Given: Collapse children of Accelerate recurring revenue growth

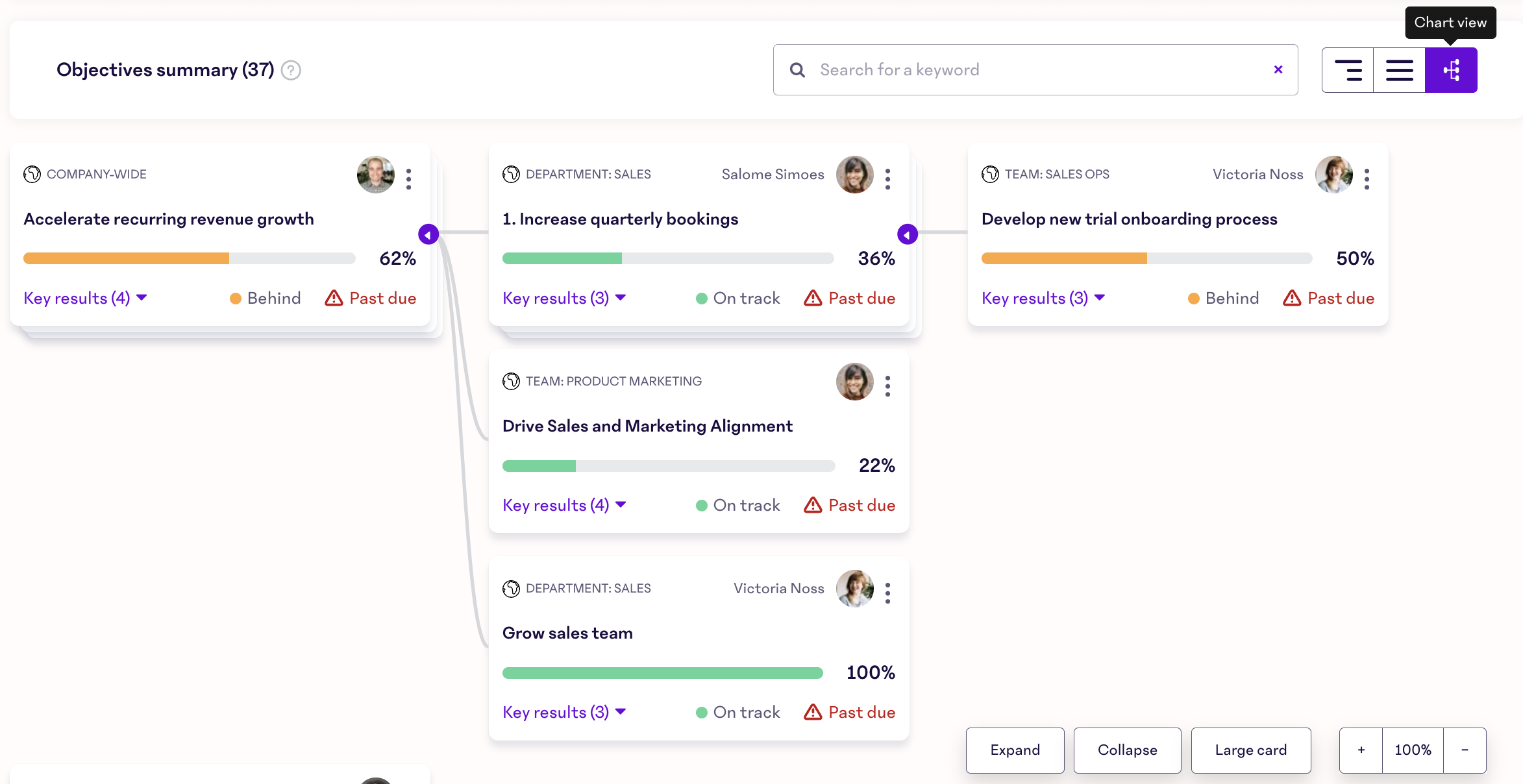Looking at the screenshot, I should click(428, 234).
